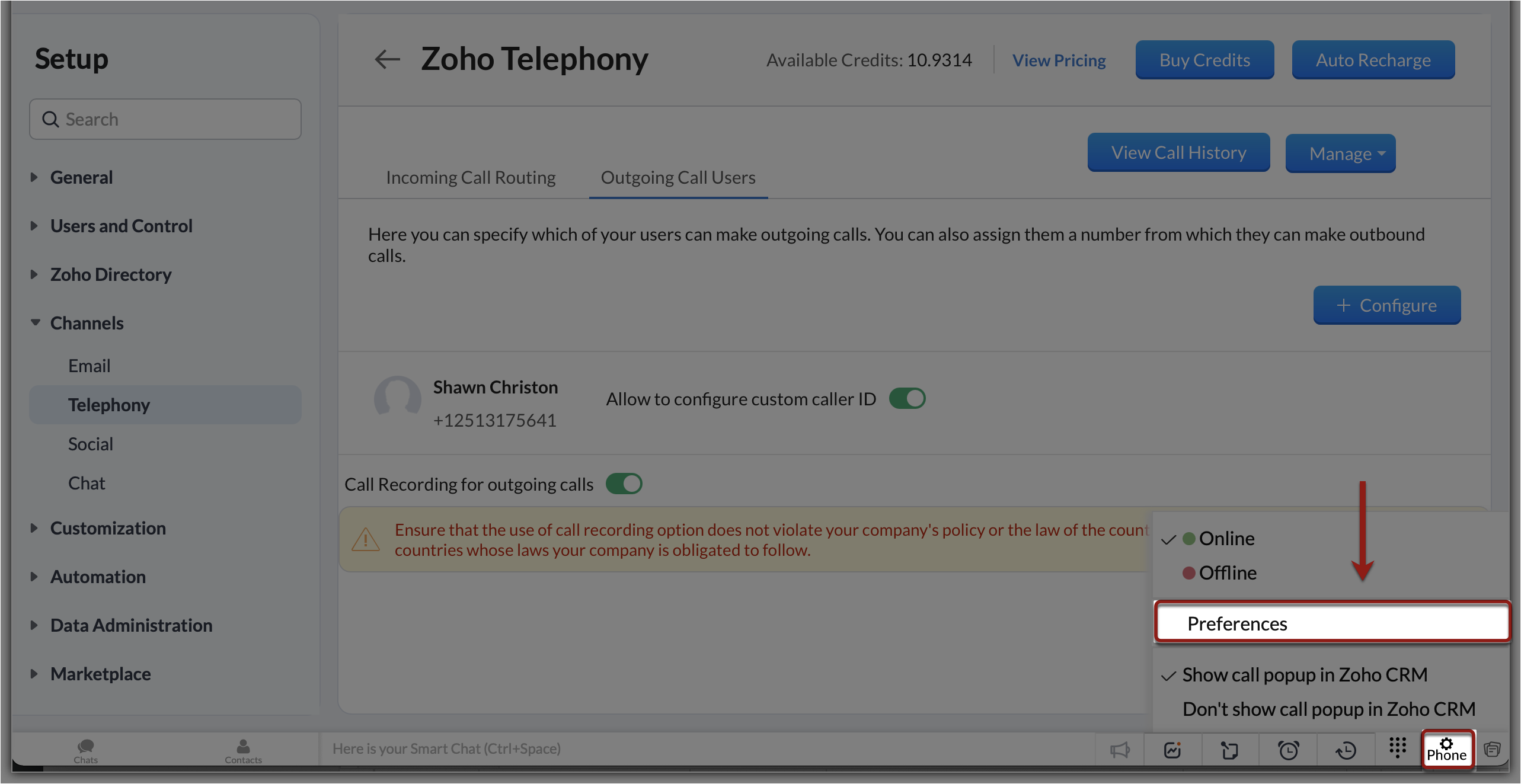Image resolution: width=1521 pixels, height=784 pixels.
Task: Click the back arrow beside Zoho Telephony
Action: (x=388, y=59)
